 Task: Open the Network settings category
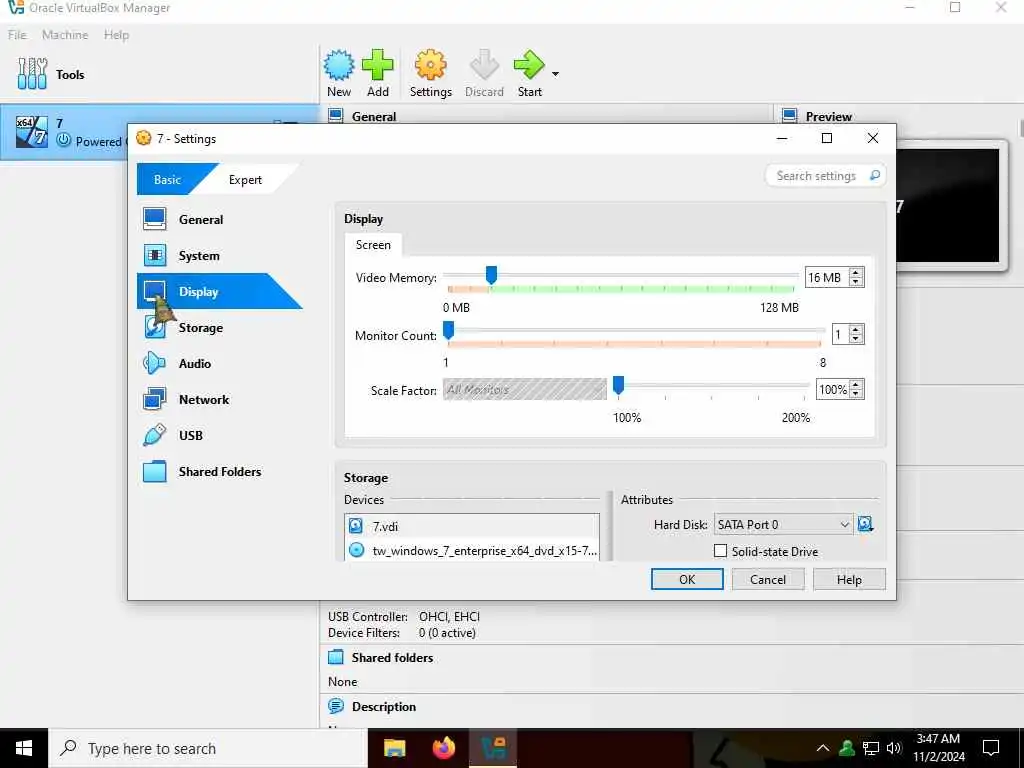204,399
